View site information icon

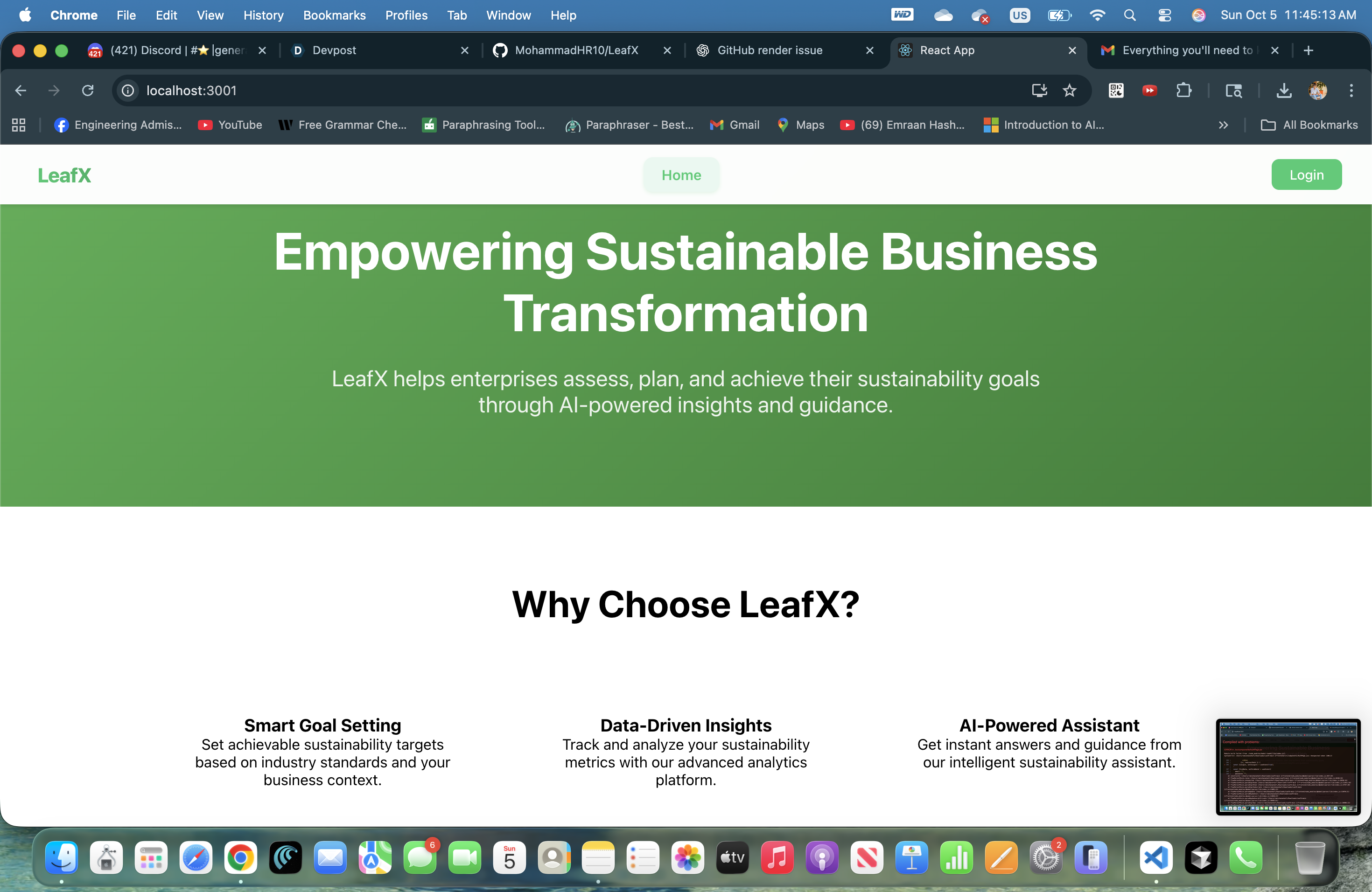point(128,91)
